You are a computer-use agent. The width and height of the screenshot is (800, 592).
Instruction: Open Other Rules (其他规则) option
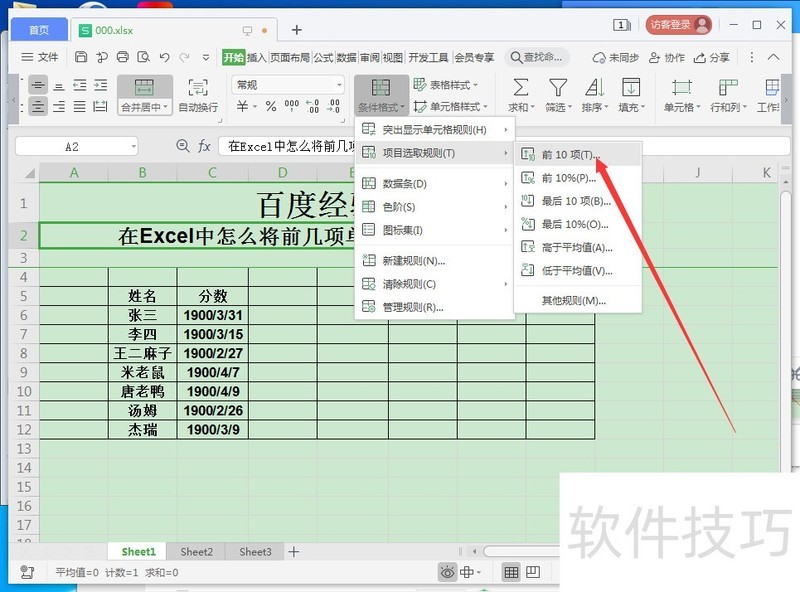[578, 301]
